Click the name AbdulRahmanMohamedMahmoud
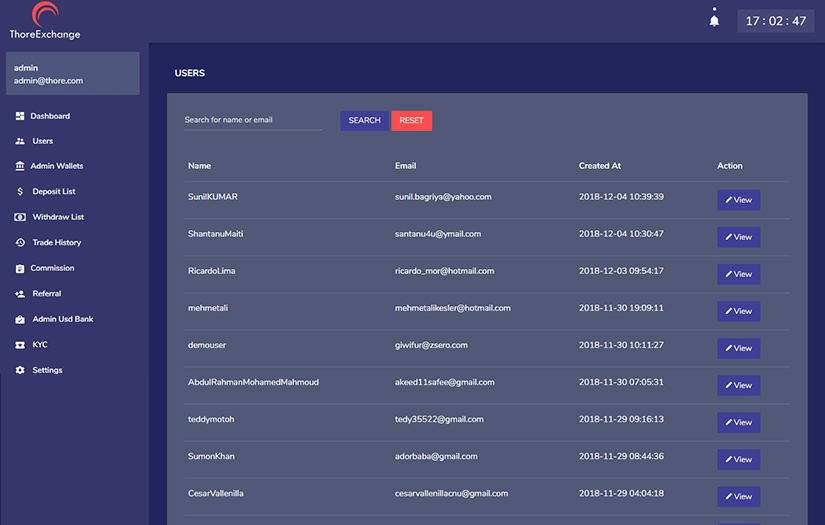 253,382
